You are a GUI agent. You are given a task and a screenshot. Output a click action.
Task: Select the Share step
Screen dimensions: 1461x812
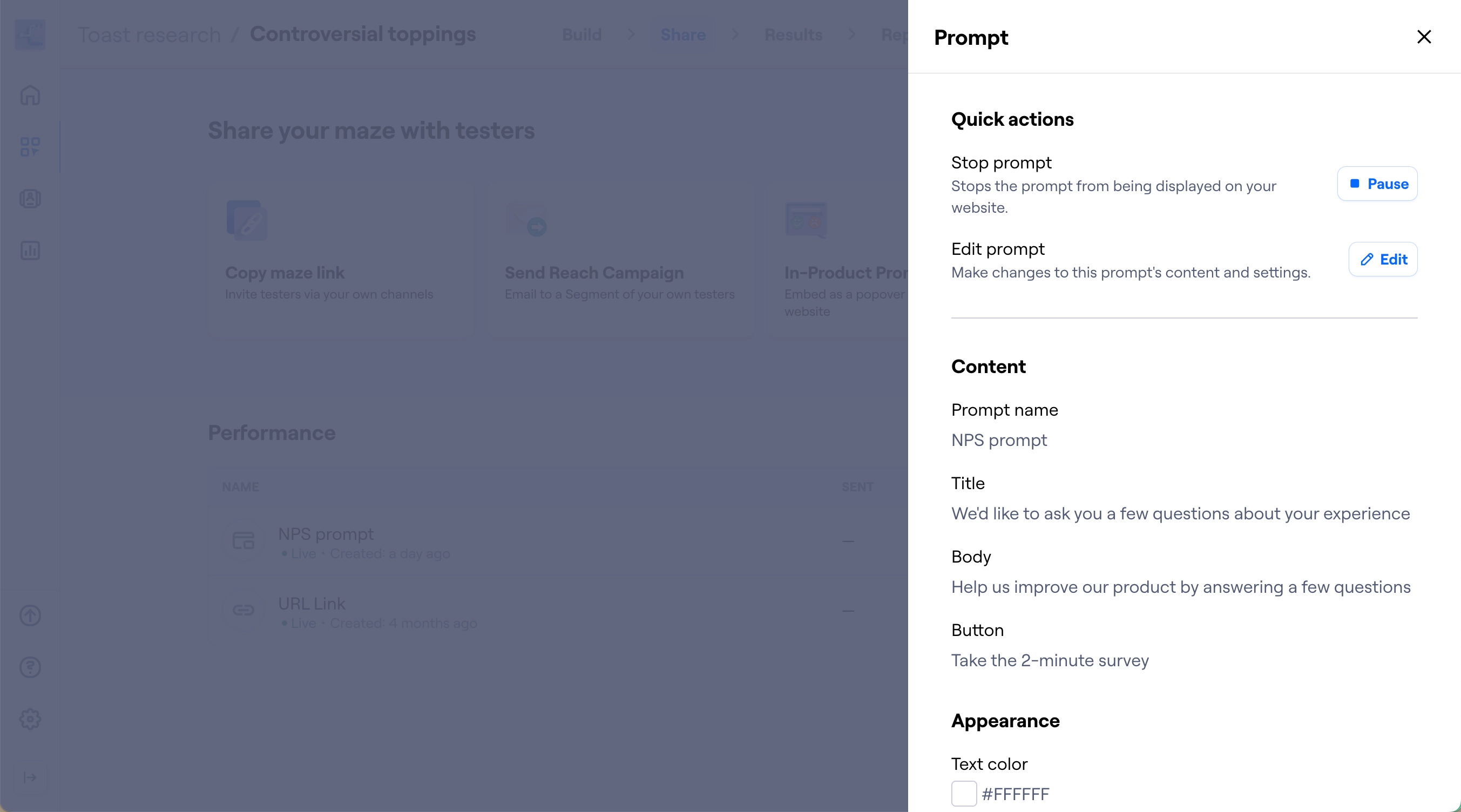682,35
